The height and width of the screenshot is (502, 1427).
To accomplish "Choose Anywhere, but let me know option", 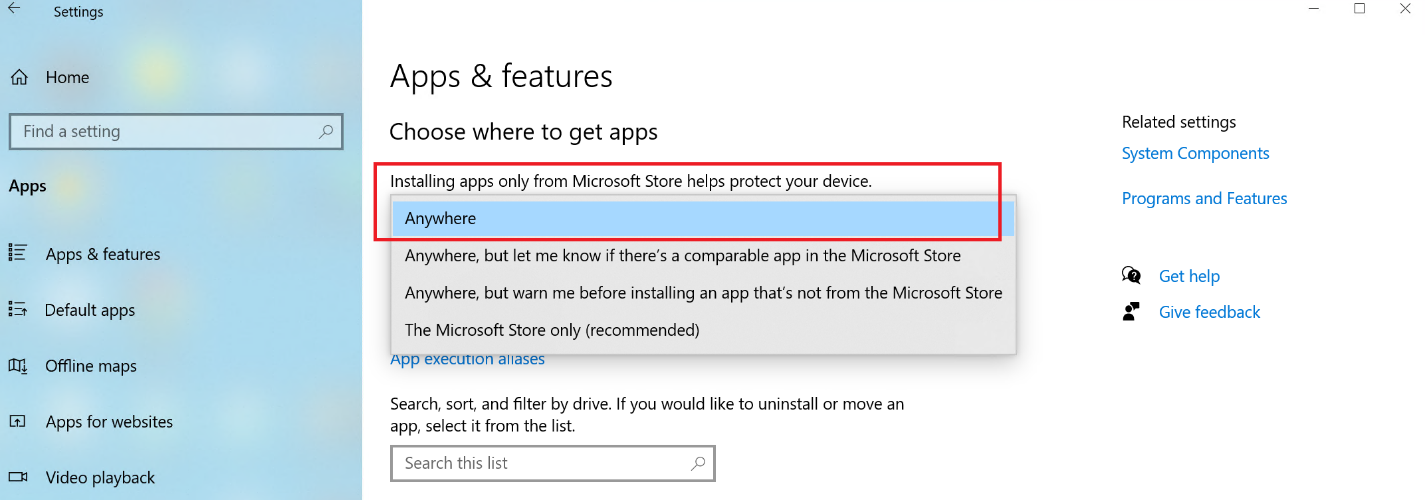I will point(703,256).
